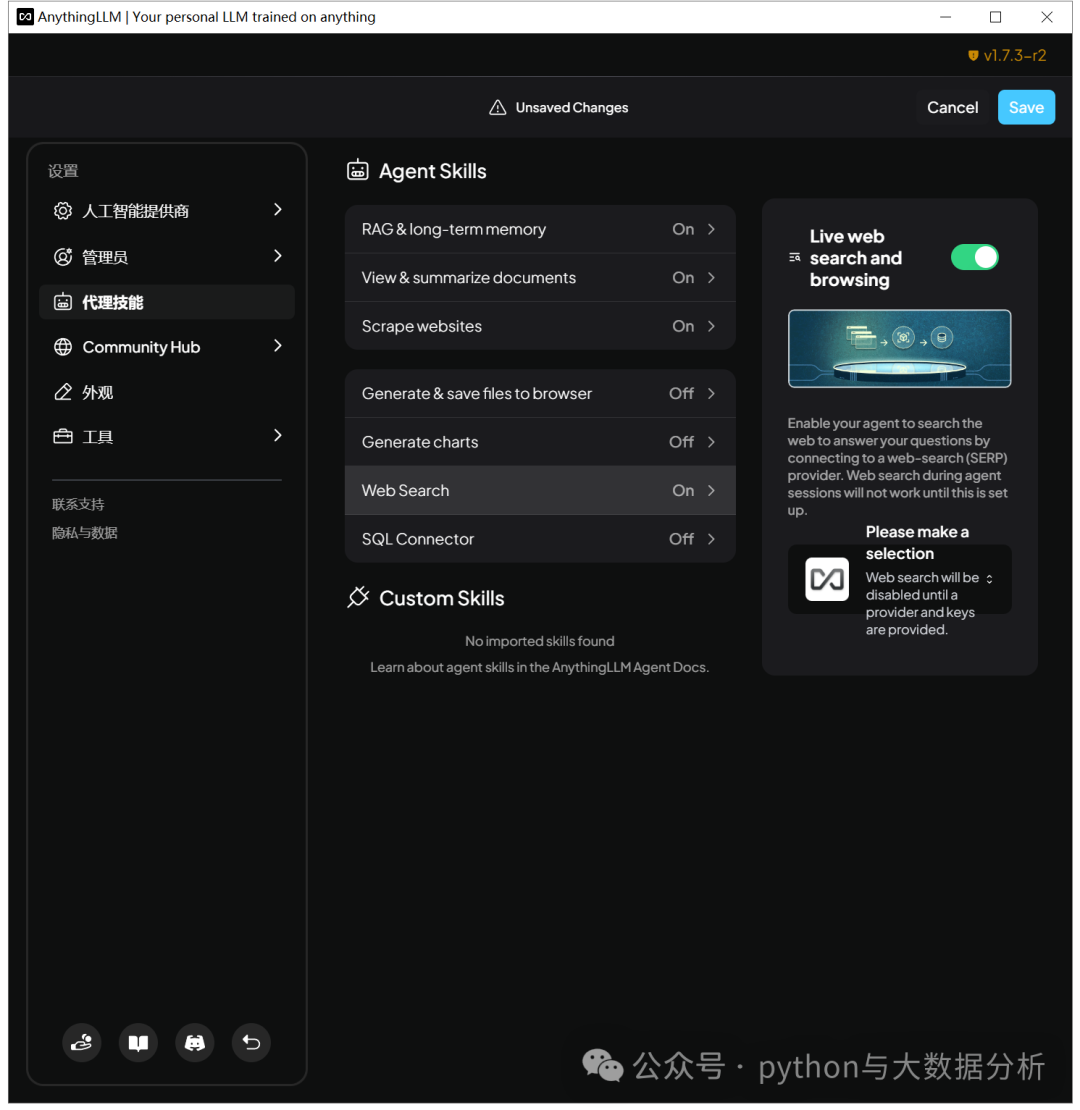Open the AnythingLLM Agent Docs link
Screen dimensions: 1080x1110
click(x=630, y=668)
